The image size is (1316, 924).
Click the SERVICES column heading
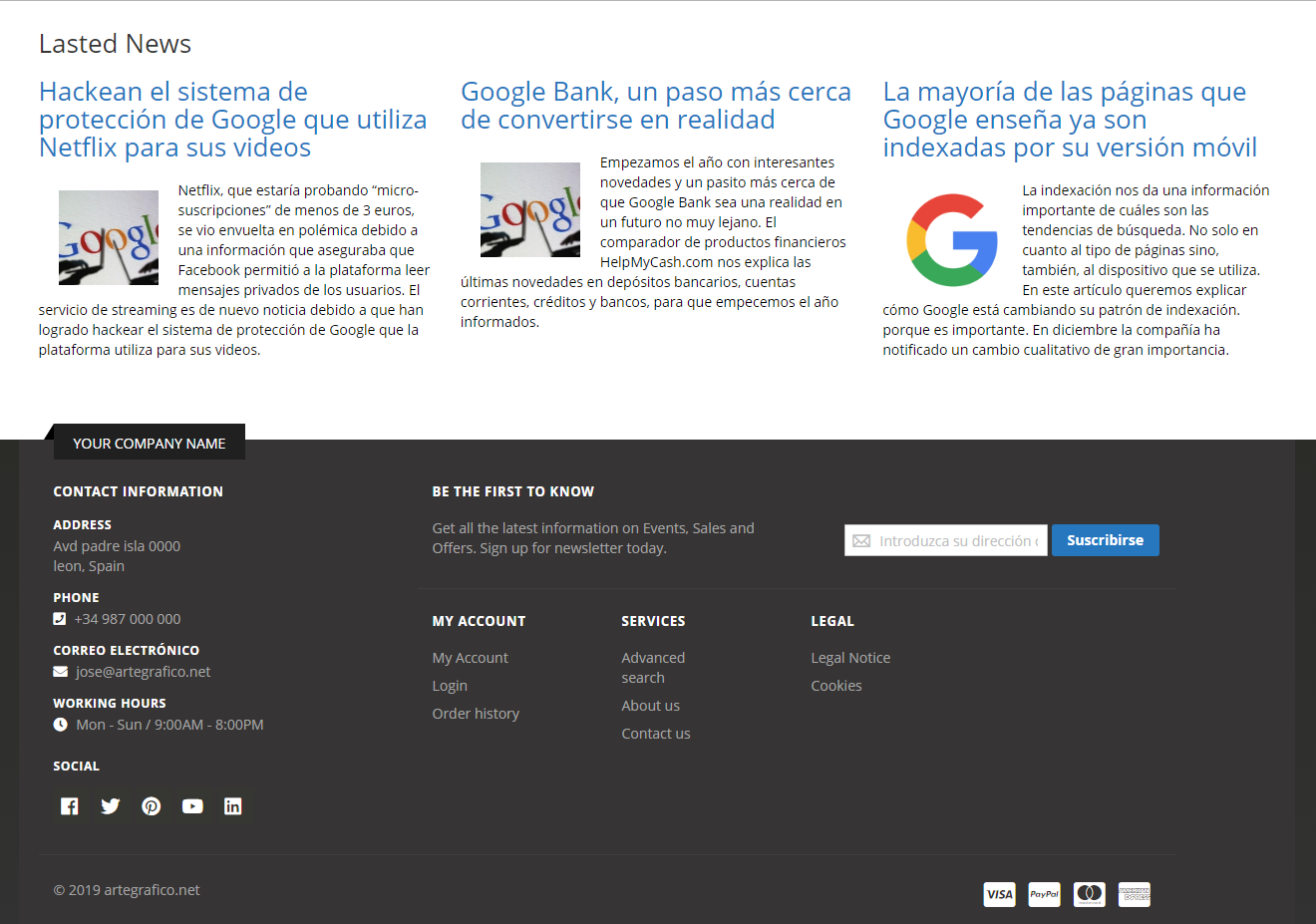click(x=653, y=621)
